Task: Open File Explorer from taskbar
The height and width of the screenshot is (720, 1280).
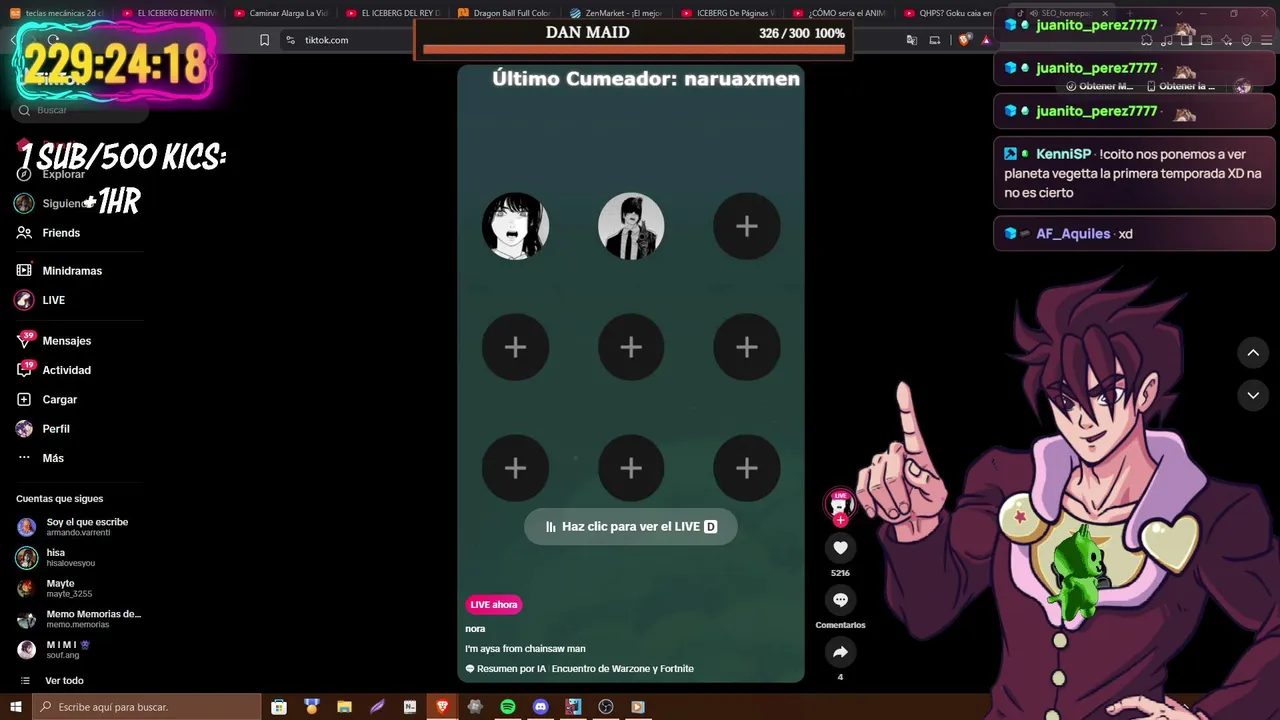Action: coord(344,707)
